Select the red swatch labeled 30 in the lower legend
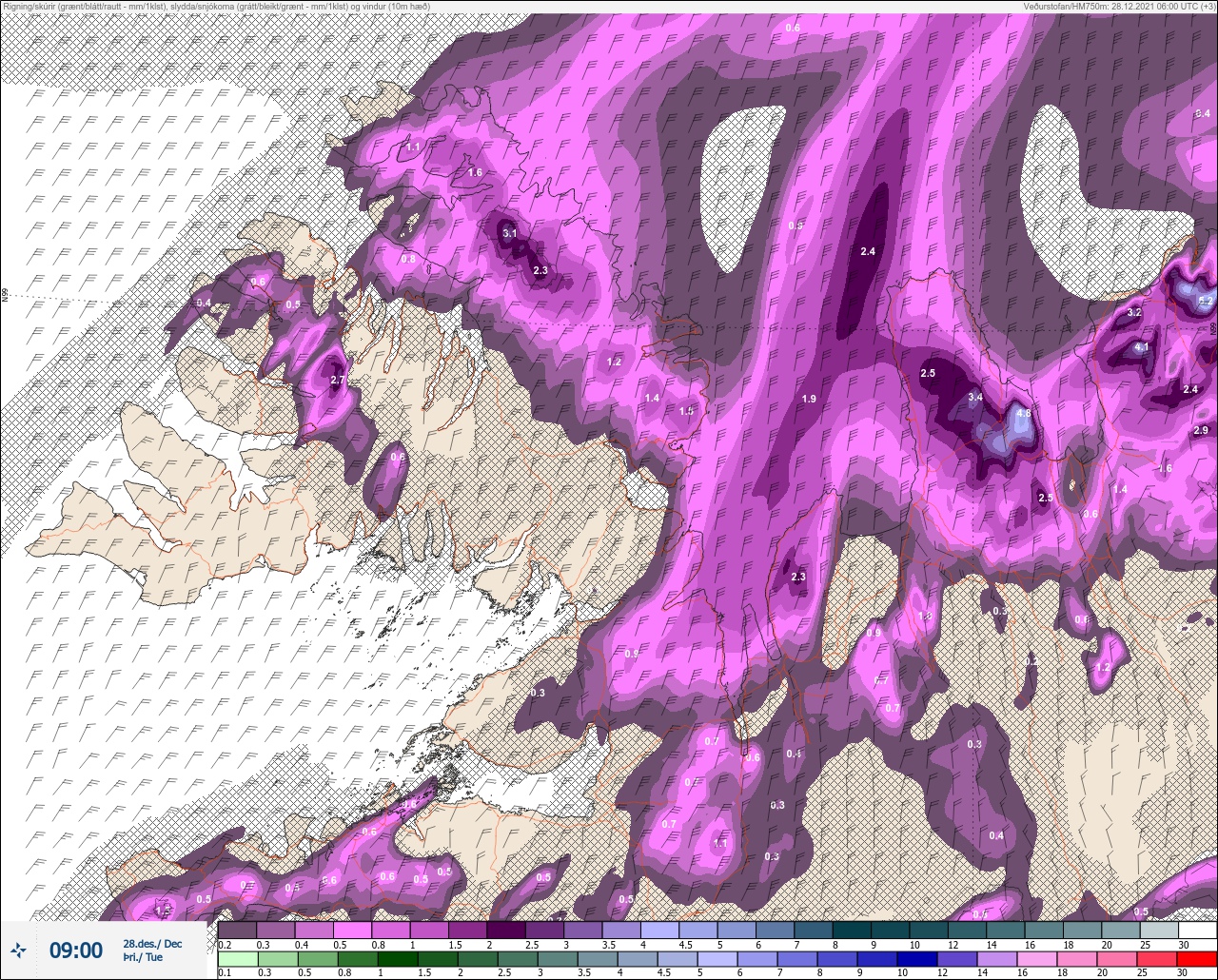This screenshot has height=980, width=1218. (1197, 958)
